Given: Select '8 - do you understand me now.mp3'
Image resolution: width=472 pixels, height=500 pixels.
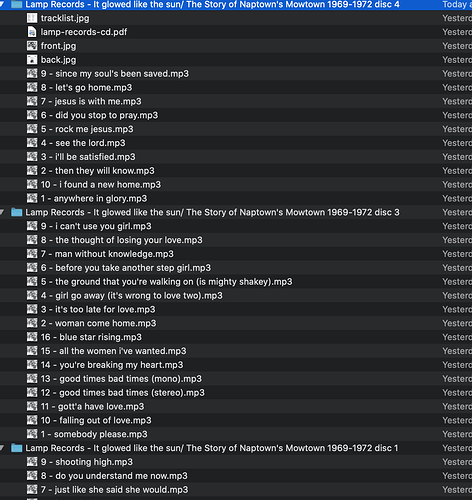Looking at the screenshot, I should [114, 476].
